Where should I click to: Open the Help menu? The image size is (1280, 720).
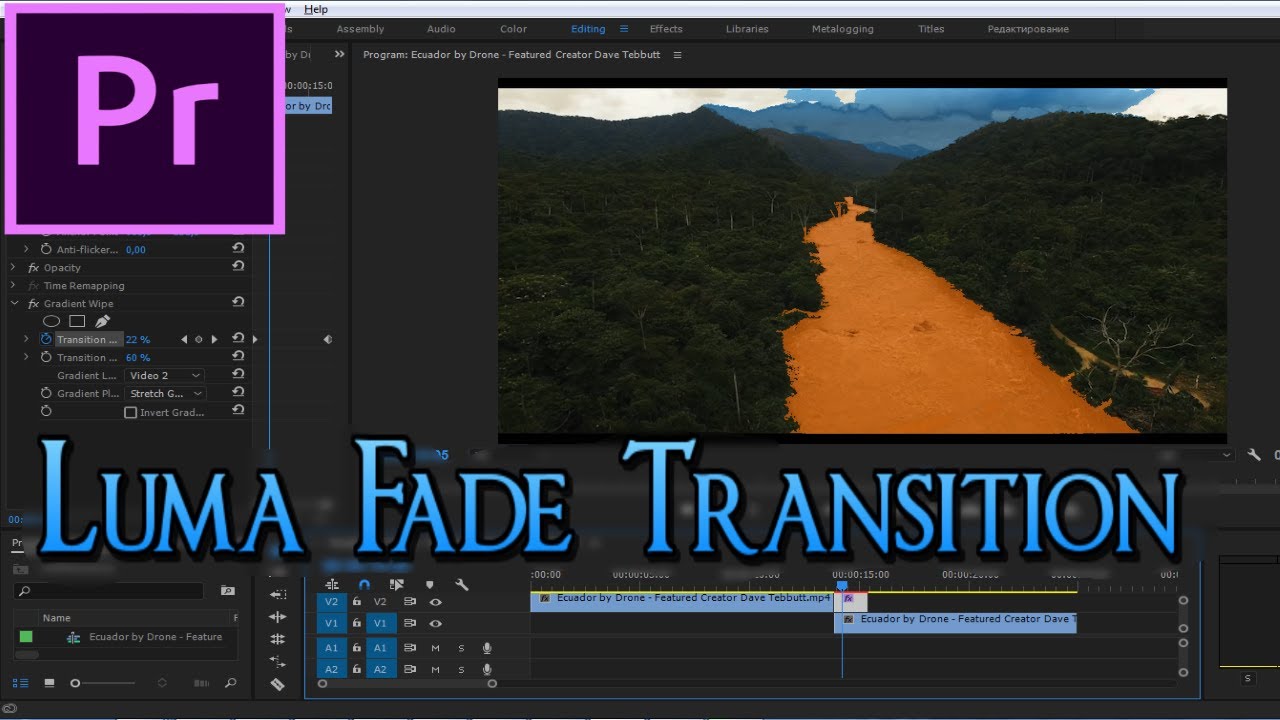pos(316,9)
